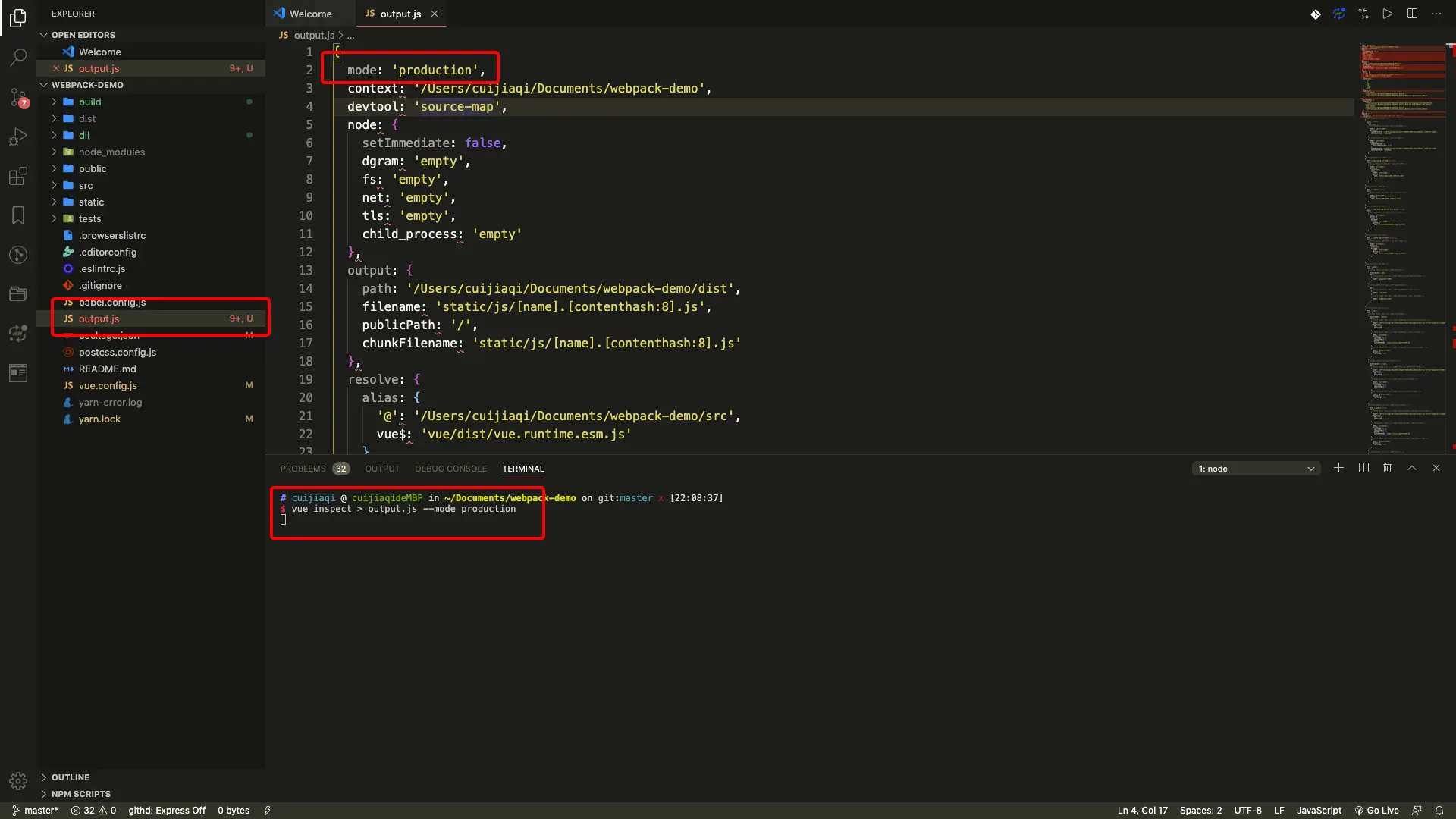Click the new terminal plus icon

pos(1338,468)
